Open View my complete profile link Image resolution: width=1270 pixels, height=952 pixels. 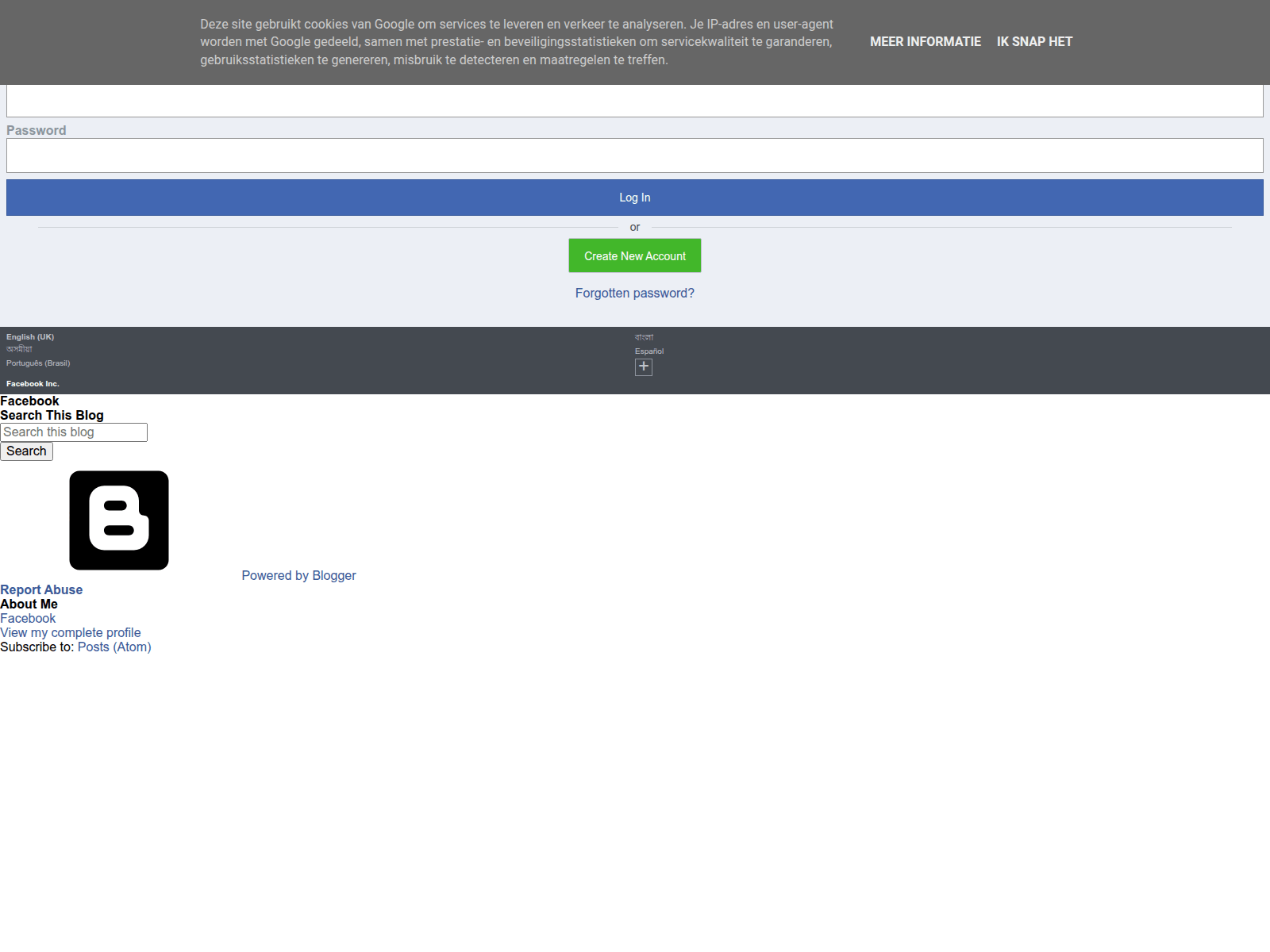coord(71,632)
